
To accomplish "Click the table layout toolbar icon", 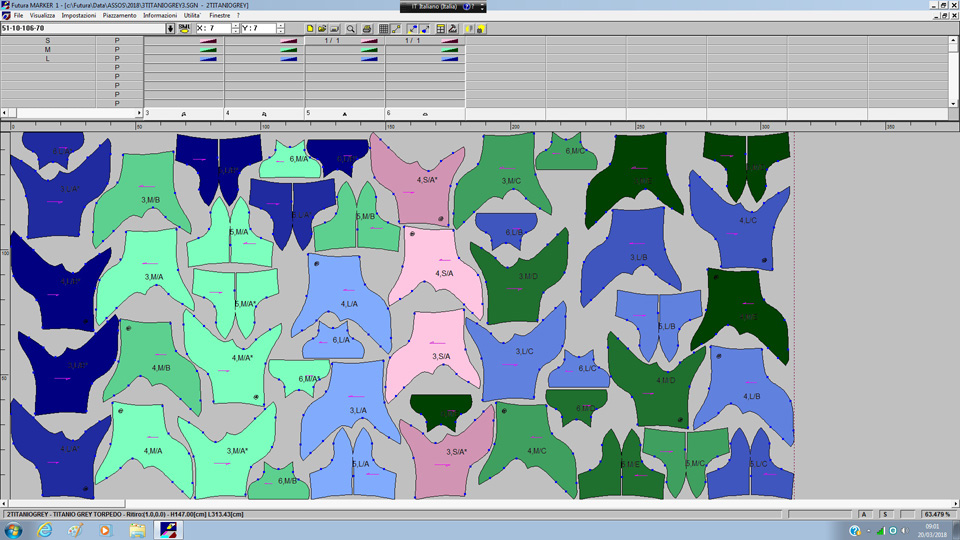I will (x=441, y=29).
